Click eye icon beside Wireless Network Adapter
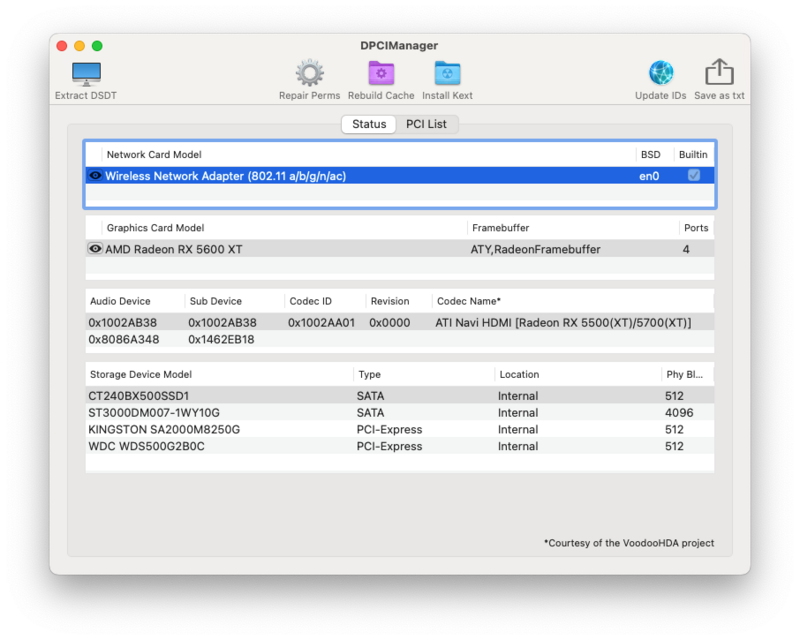Image resolution: width=800 pixels, height=640 pixels. point(95,176)
